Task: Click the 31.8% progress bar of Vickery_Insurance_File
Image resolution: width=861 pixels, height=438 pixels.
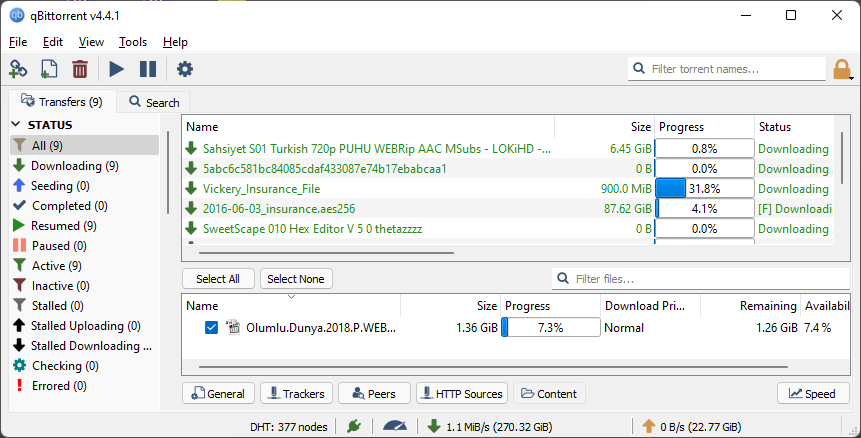Action: [x=705, y=189]
